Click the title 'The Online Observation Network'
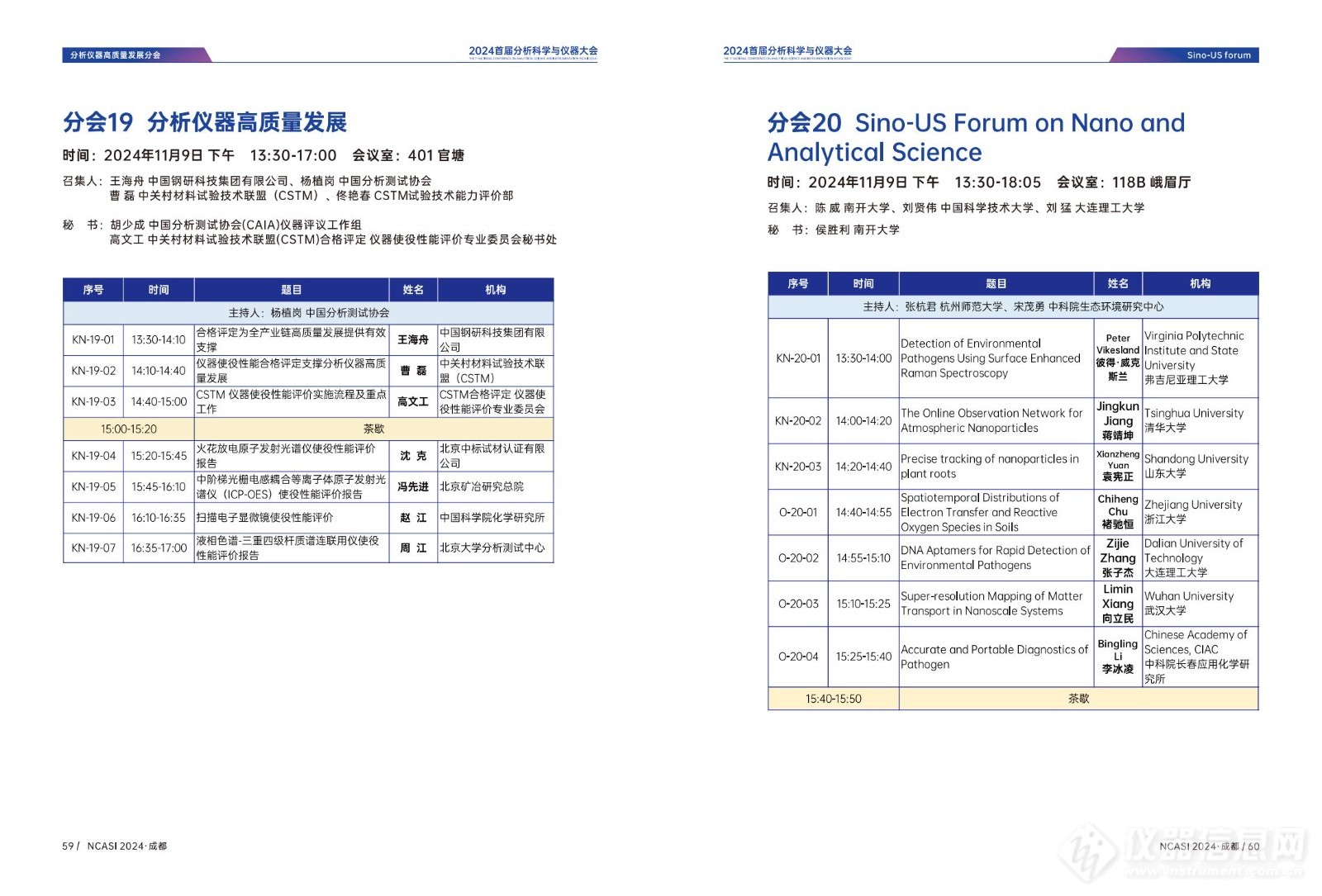This screenshot has height=896, width=1322. tap(991, 420)
